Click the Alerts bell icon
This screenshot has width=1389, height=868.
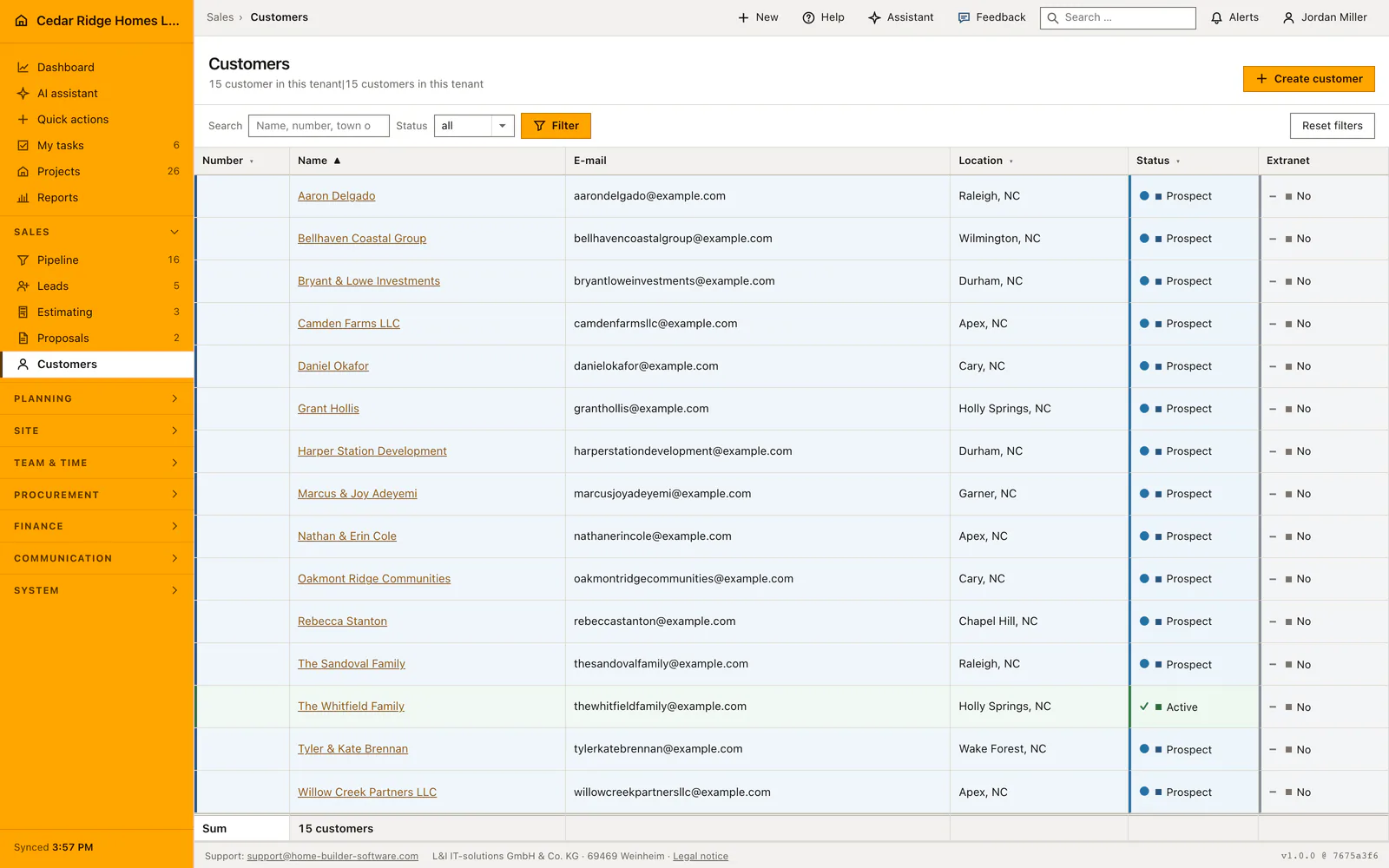1217,17
